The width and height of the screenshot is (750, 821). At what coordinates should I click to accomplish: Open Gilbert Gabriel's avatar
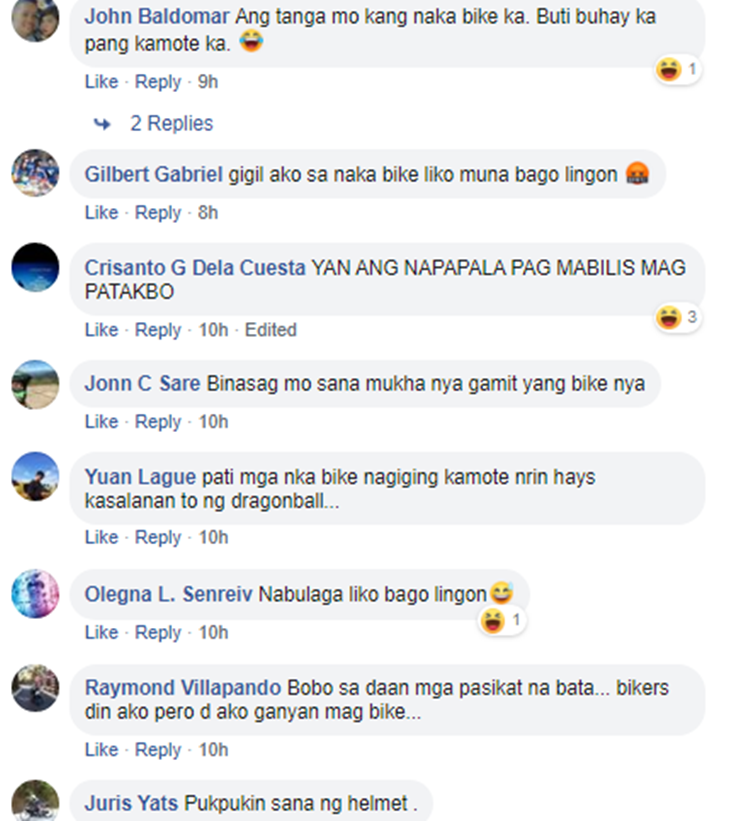(x=35, y=173)
